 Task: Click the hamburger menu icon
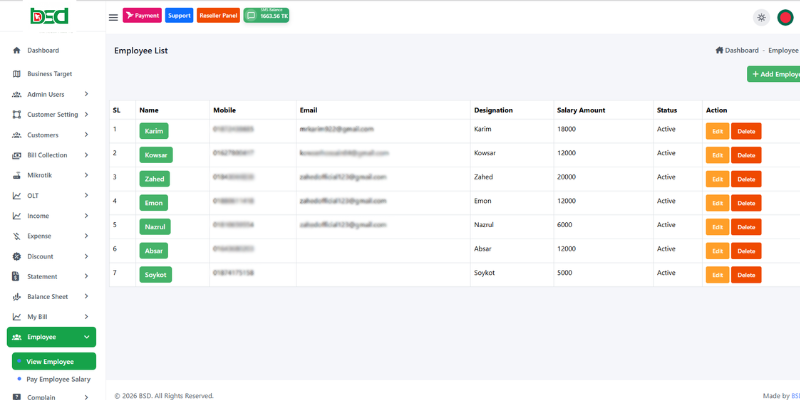[113, 17]
